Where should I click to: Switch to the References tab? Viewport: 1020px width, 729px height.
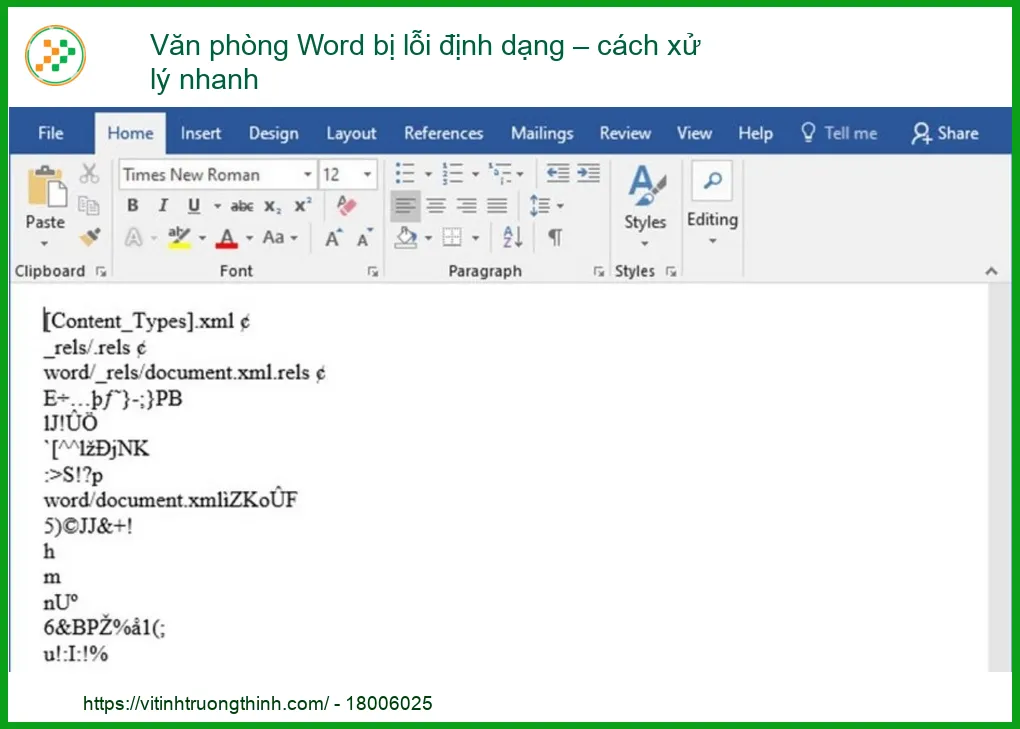[x=444, y=133]
